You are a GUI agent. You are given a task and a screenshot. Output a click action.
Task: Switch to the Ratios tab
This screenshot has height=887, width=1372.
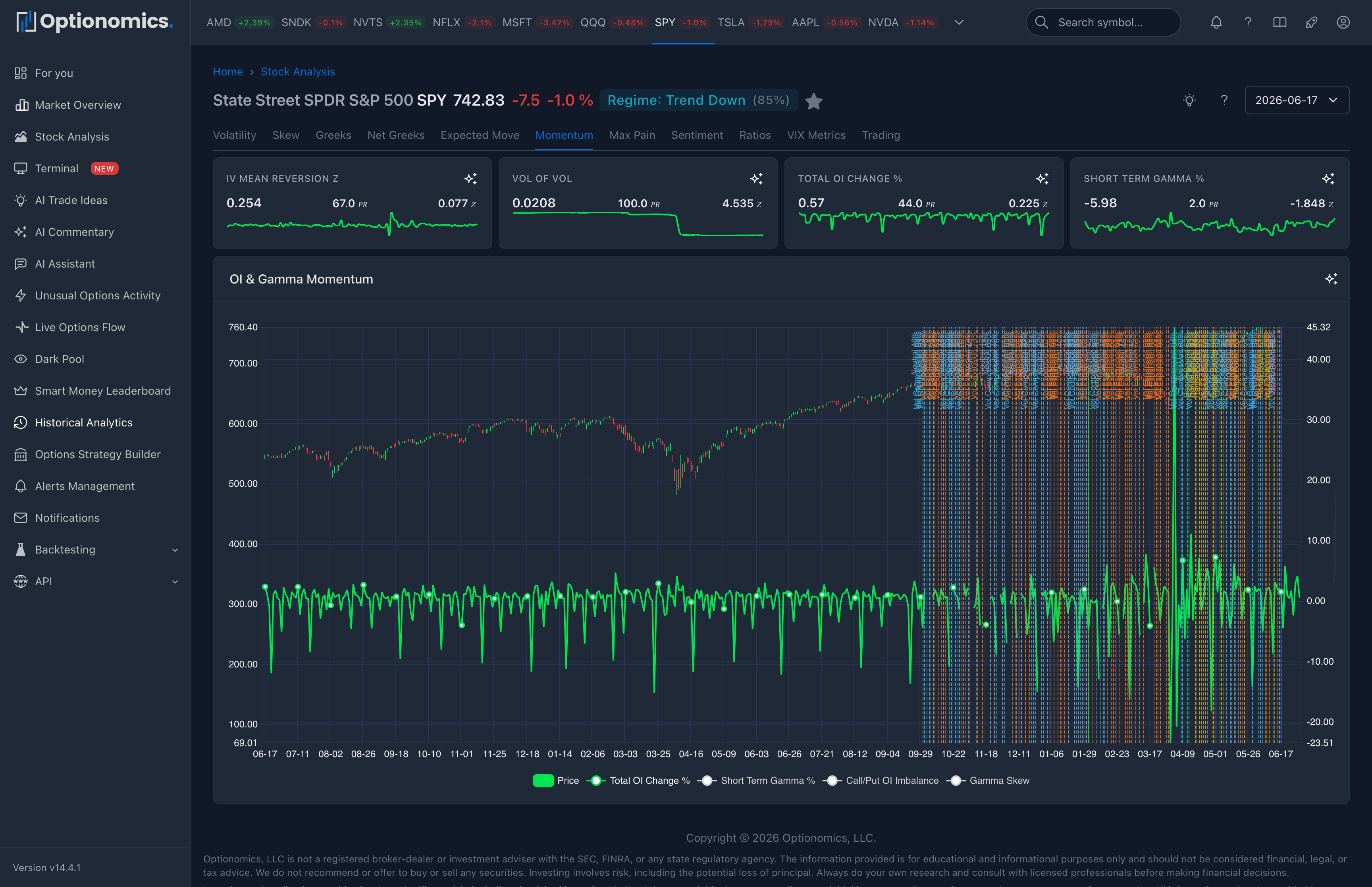[755, 135]
